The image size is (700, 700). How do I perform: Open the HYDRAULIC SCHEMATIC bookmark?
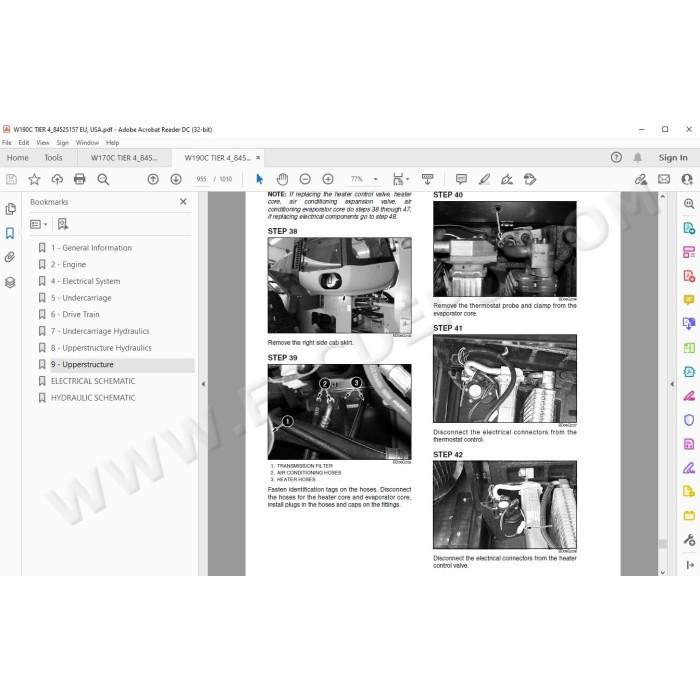pos(93,398)
